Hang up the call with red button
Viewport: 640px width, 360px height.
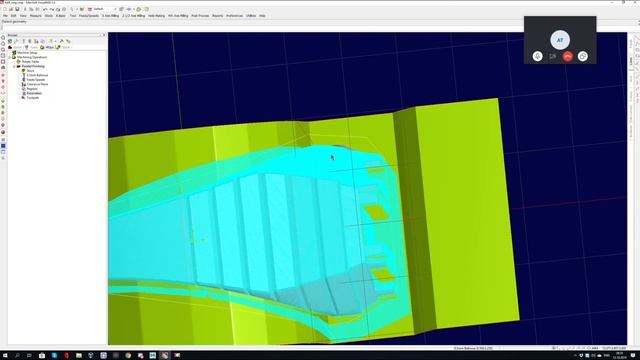(568, 56)
